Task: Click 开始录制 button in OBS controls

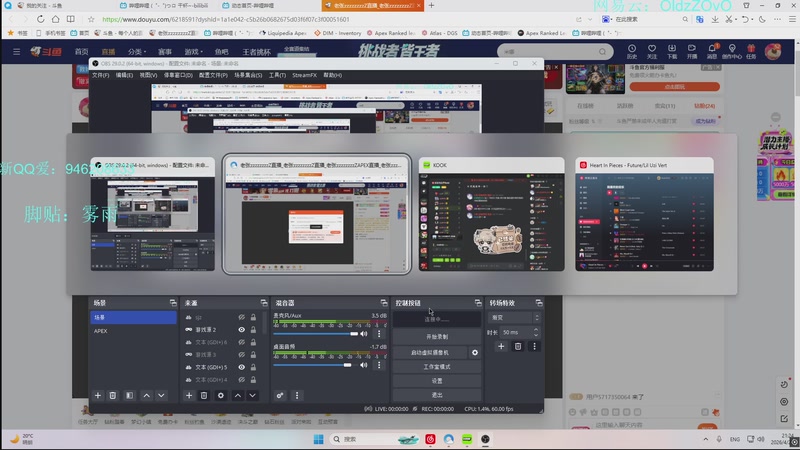Action: pyautogui.click(x=437, y=337)
